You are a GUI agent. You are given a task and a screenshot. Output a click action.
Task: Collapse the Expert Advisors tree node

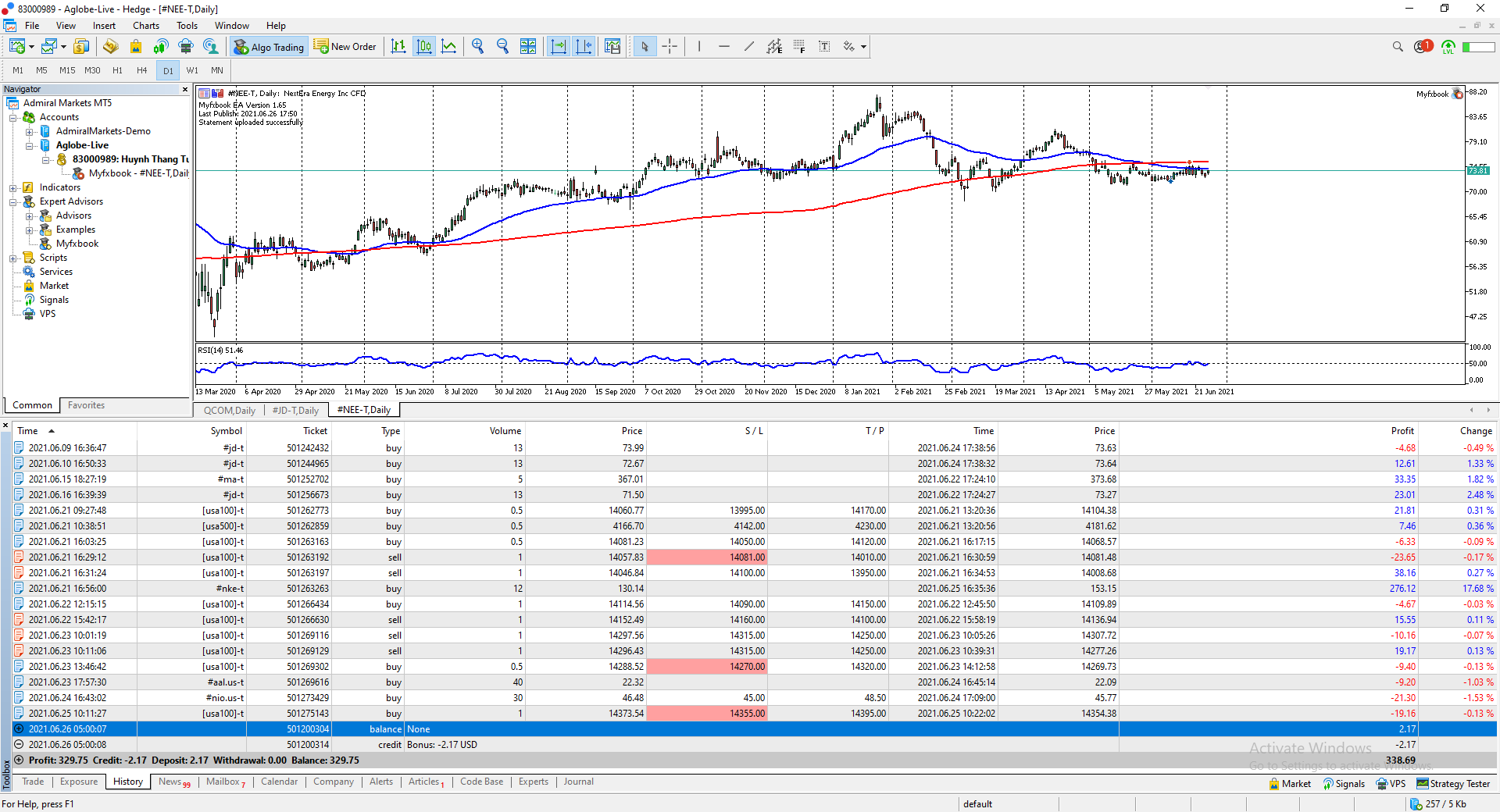pyautogui.click(x=13, y=202)
